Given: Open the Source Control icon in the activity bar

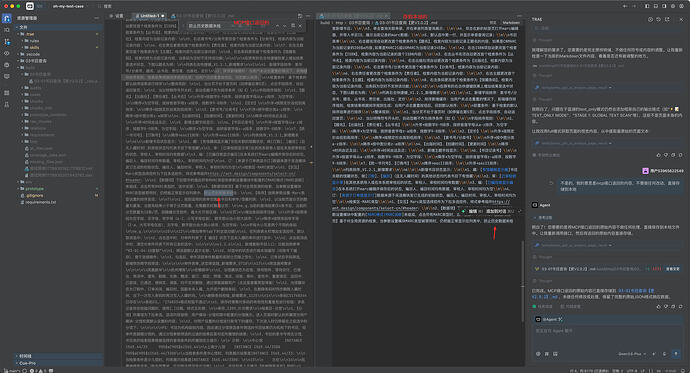Looking at the screenshot, I should point(7,41).
